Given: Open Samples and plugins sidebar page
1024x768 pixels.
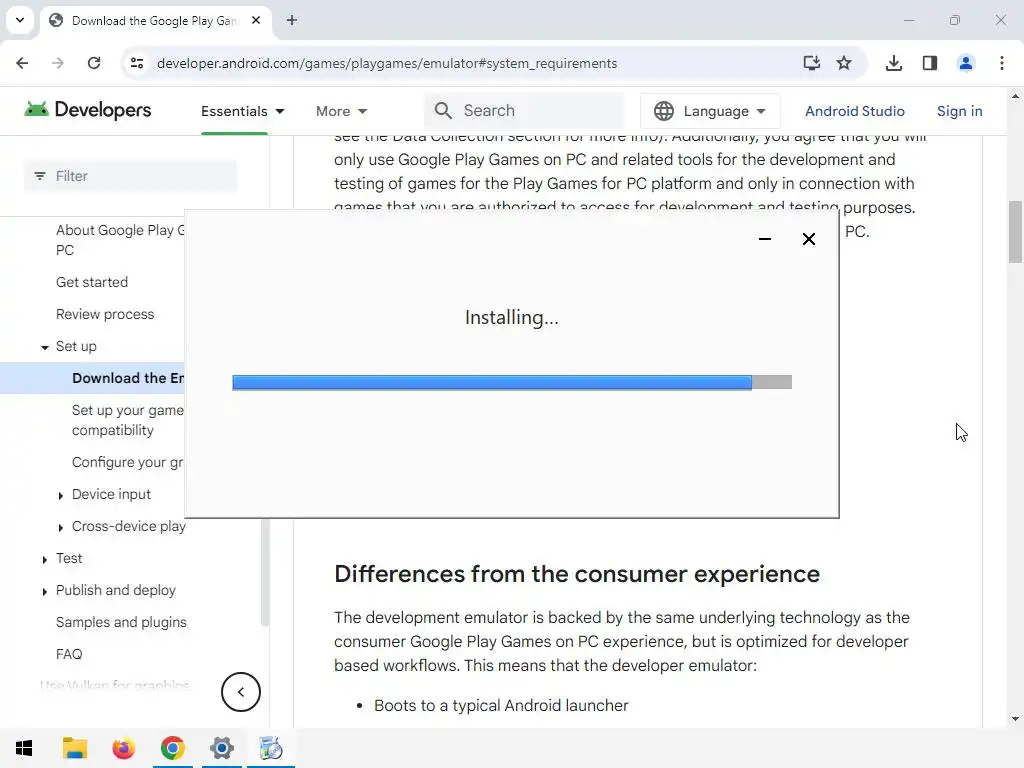Looking at the screenshot, I should point(121,622).
